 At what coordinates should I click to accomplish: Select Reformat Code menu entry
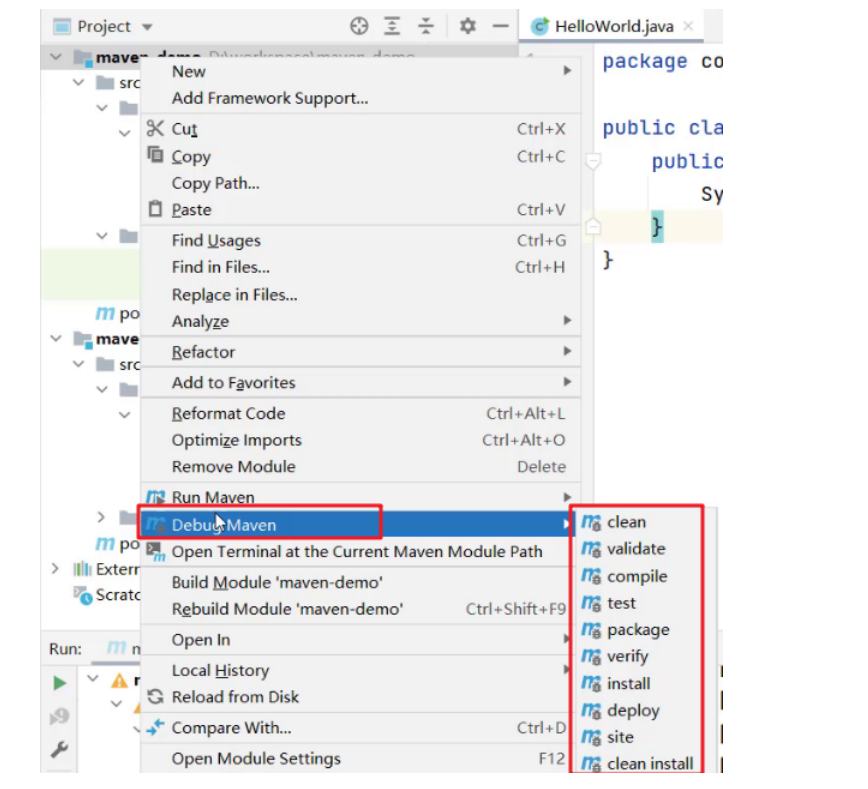tap(360, 414)
